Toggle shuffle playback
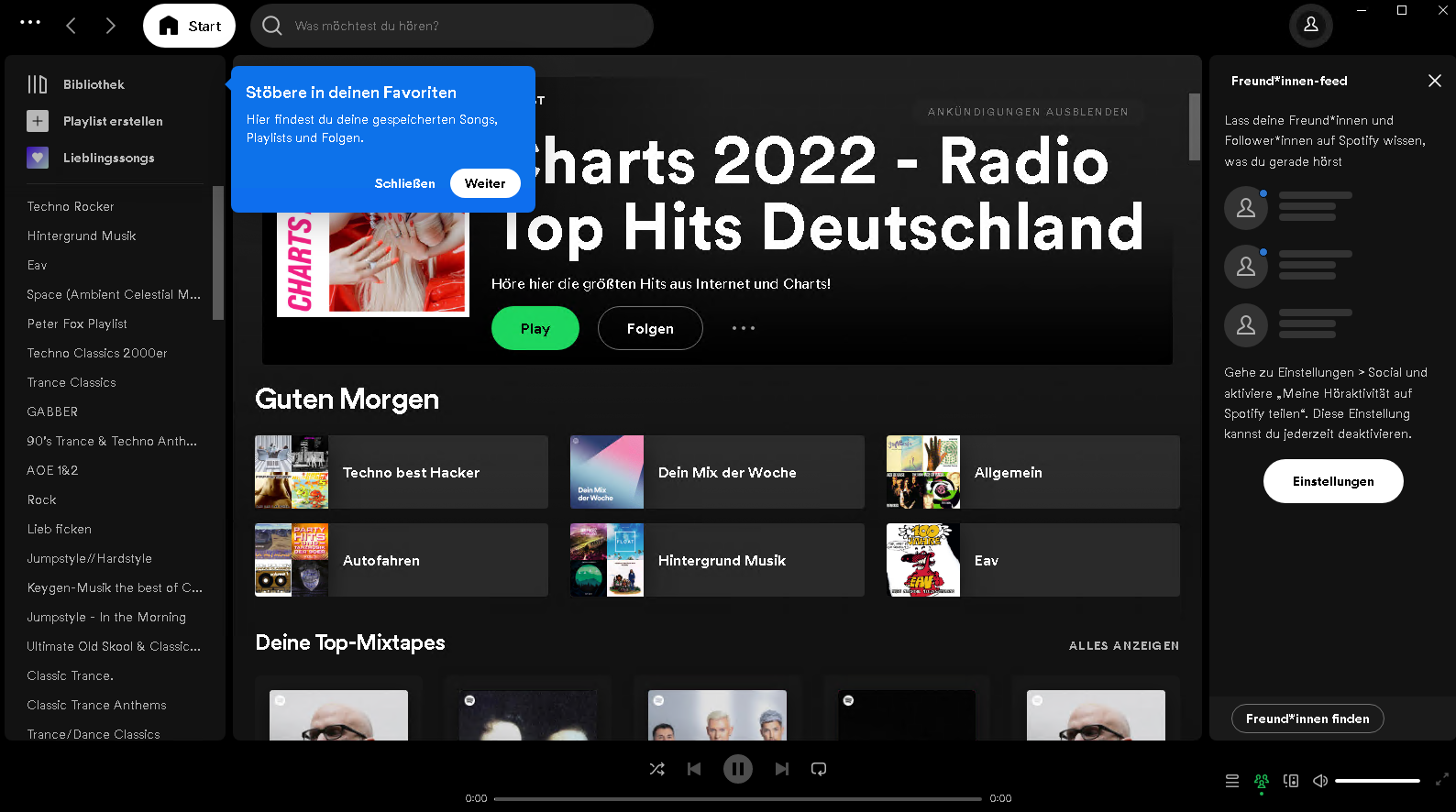 [x=656, y=769]
